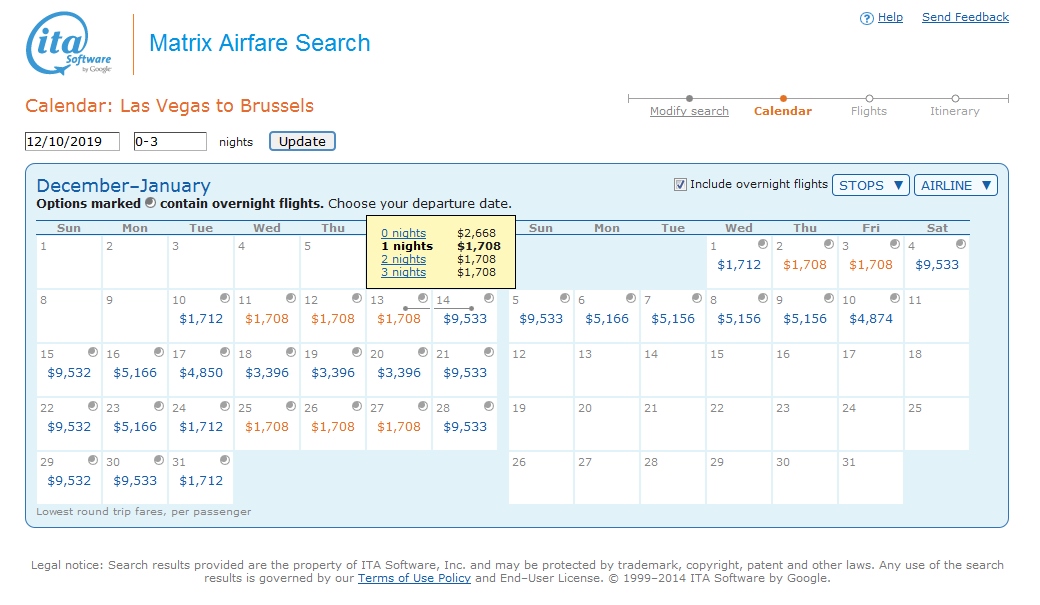Switch to the Flights step

click(868, 111)
